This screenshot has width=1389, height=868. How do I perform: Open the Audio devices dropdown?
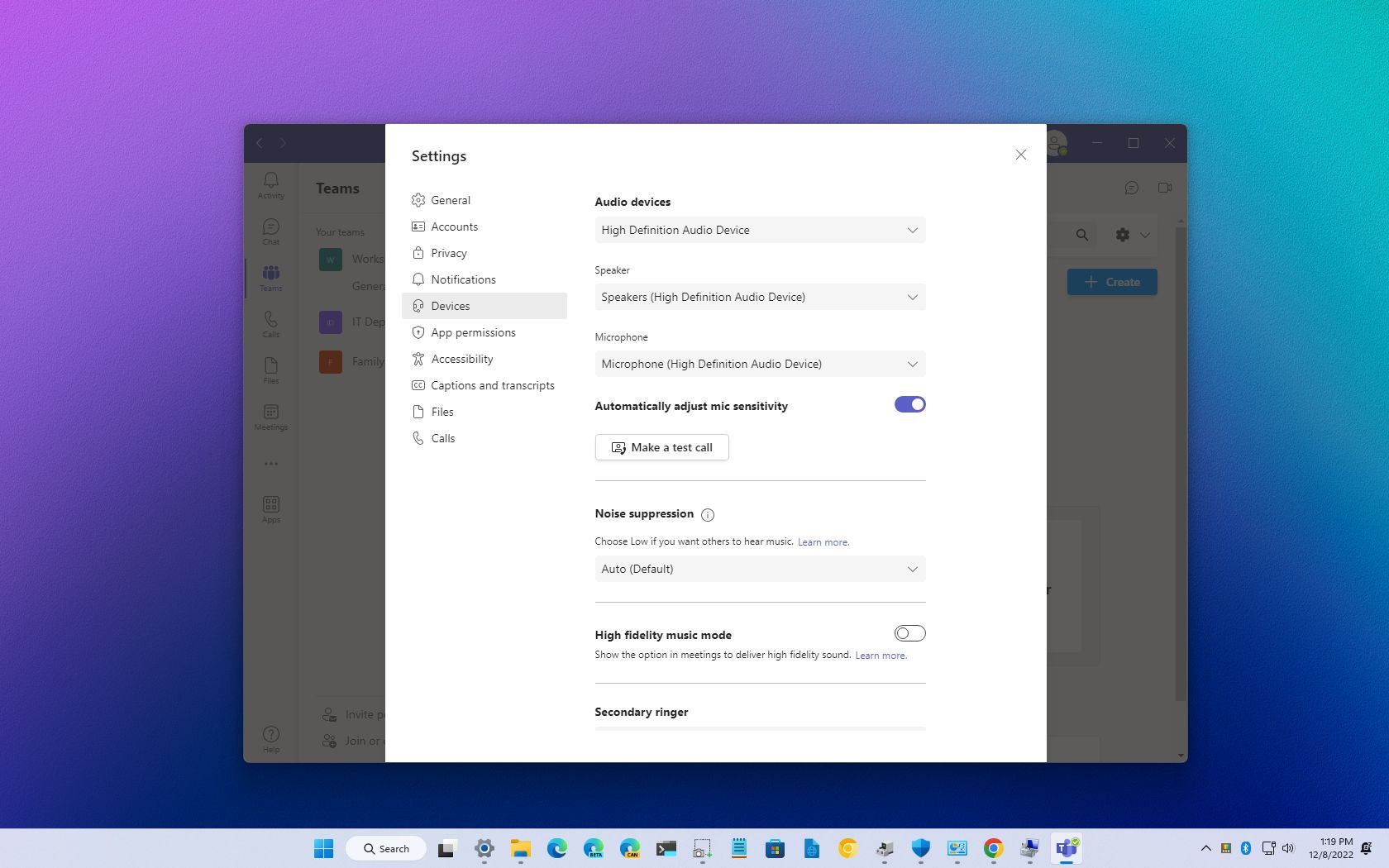[x=759, y=230]
